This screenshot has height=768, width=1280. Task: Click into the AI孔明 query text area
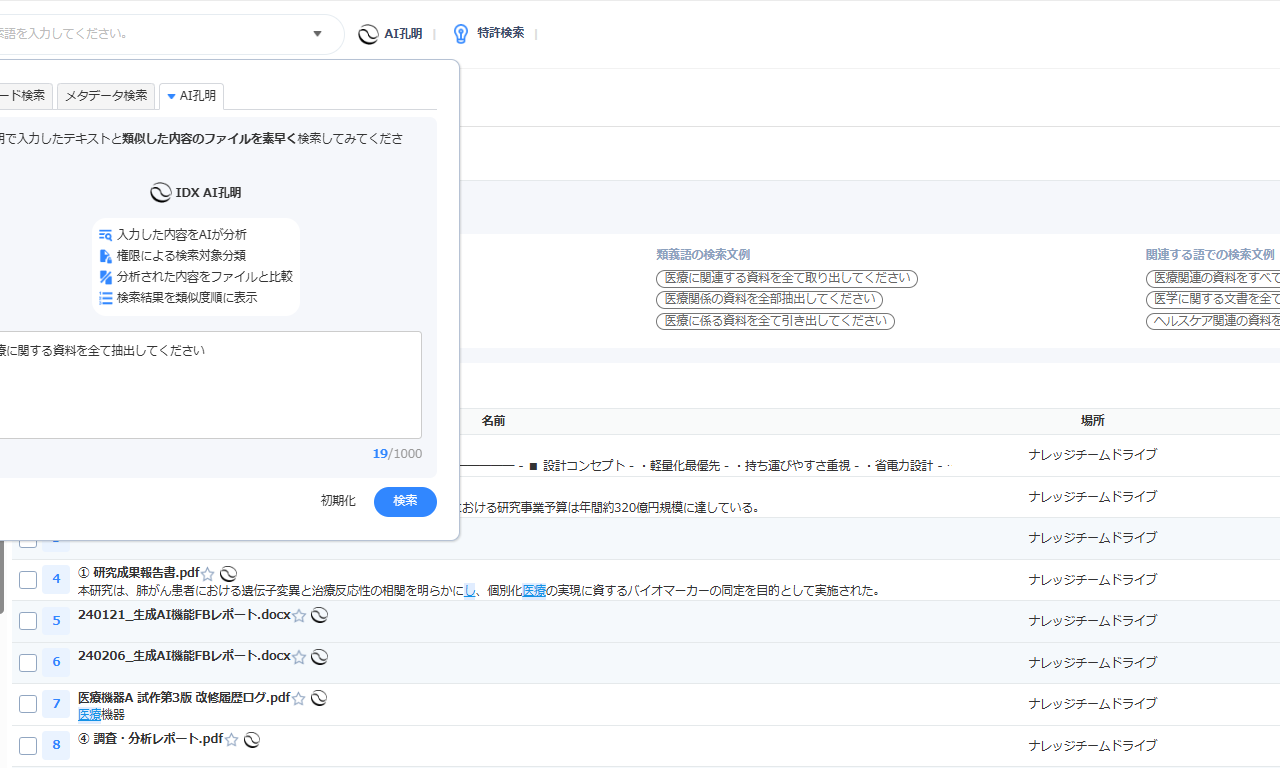coord(210,385)
